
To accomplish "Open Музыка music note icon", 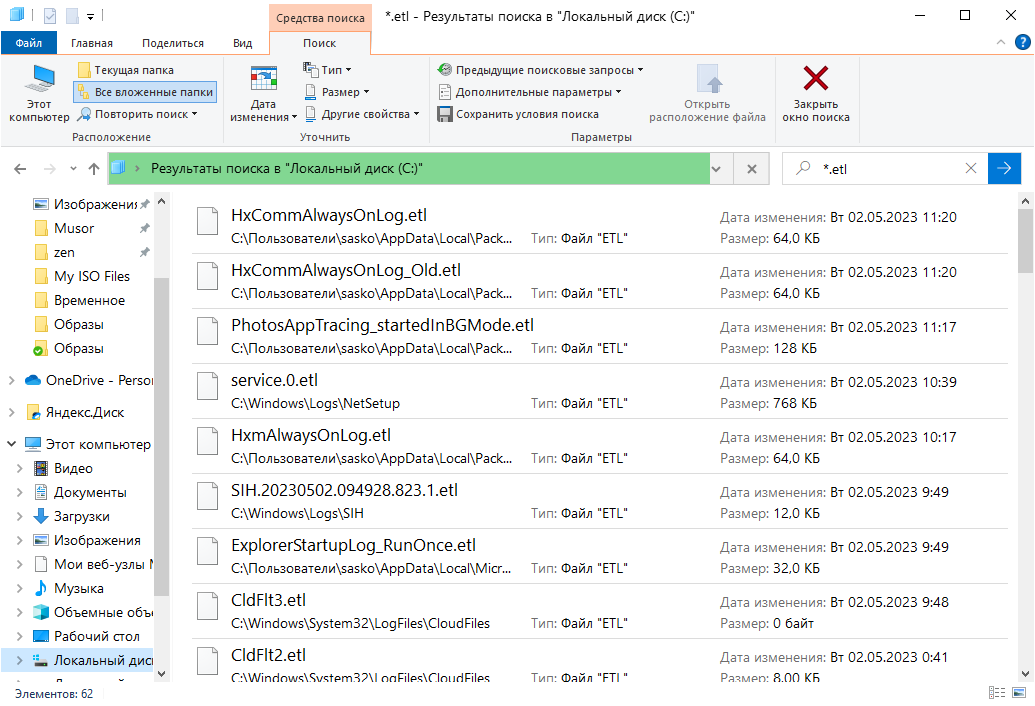I will [x=41, y=589].
